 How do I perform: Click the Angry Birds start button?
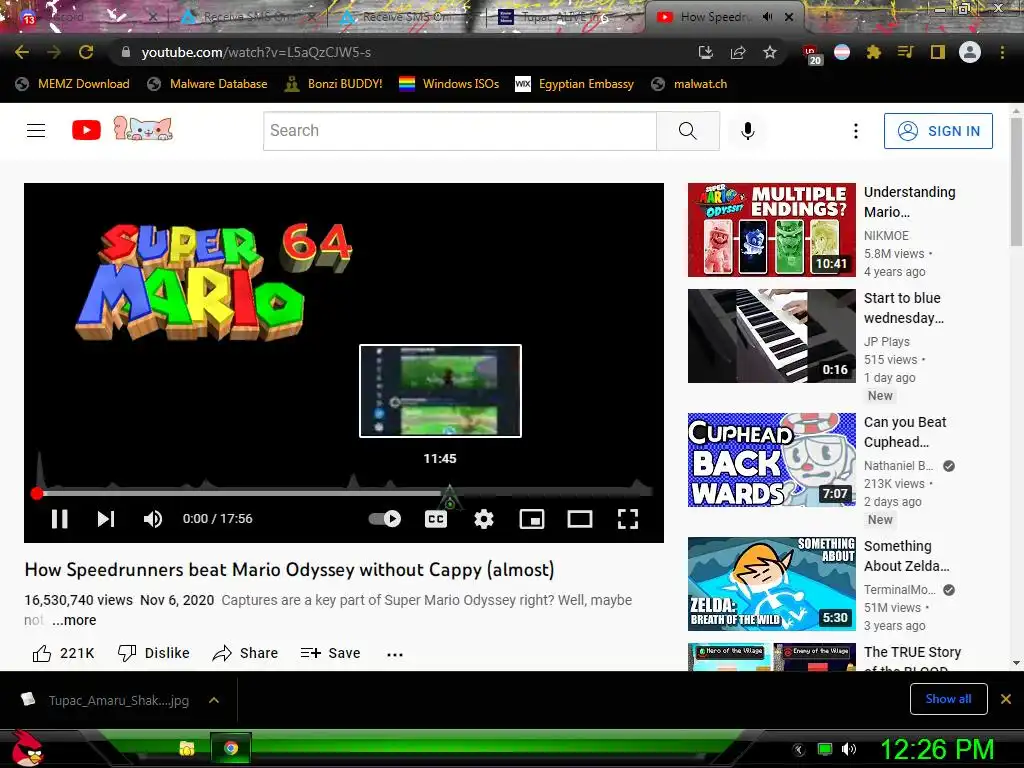(x=27, y=748)
